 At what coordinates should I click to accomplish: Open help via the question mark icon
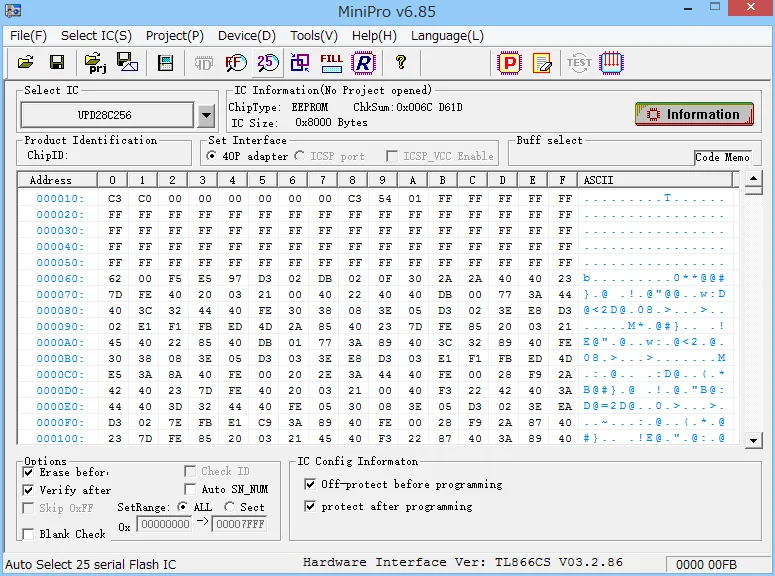(401, 62)
